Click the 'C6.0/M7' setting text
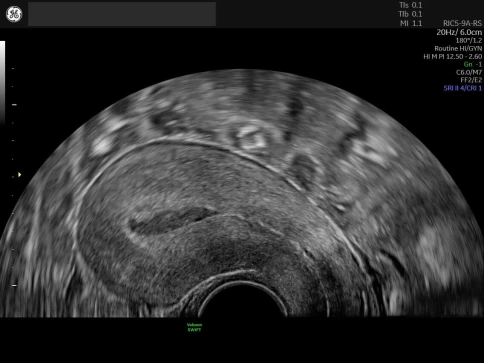Image resolution: width=484 pixels, height=363 pixels. 469,72
